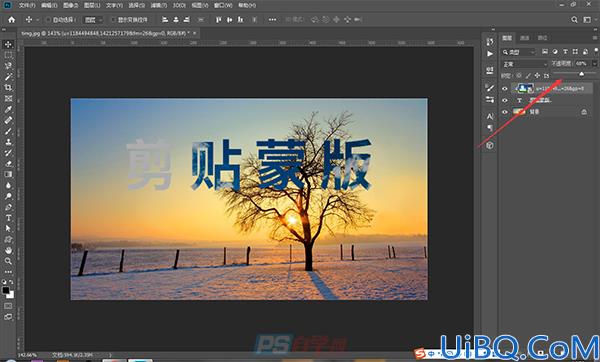Screen dimensions: 600x362
Task: Select the Move tool in the toolbox
Action: (8, 44)
